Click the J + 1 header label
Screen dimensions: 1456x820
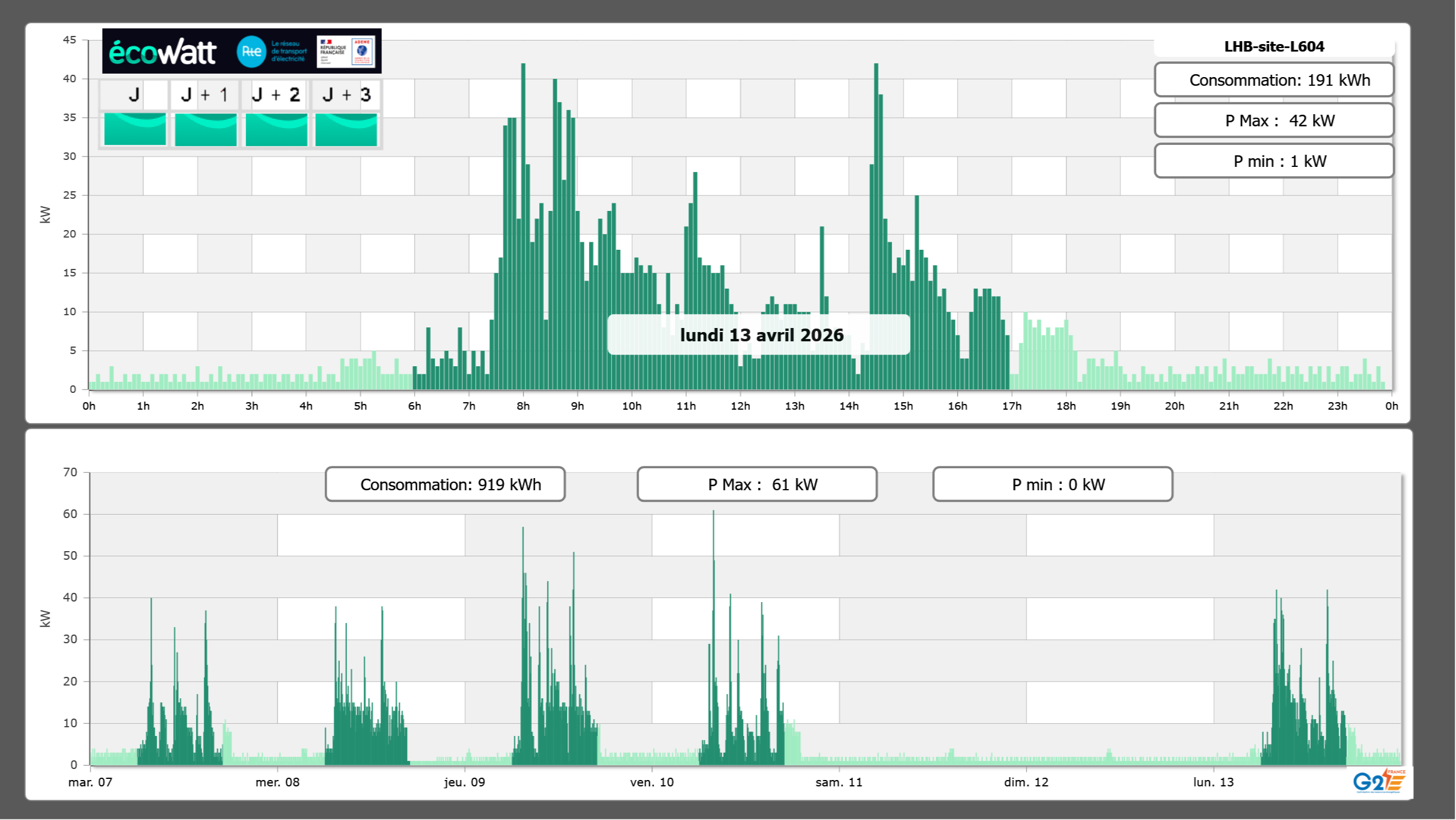(205, 94)
